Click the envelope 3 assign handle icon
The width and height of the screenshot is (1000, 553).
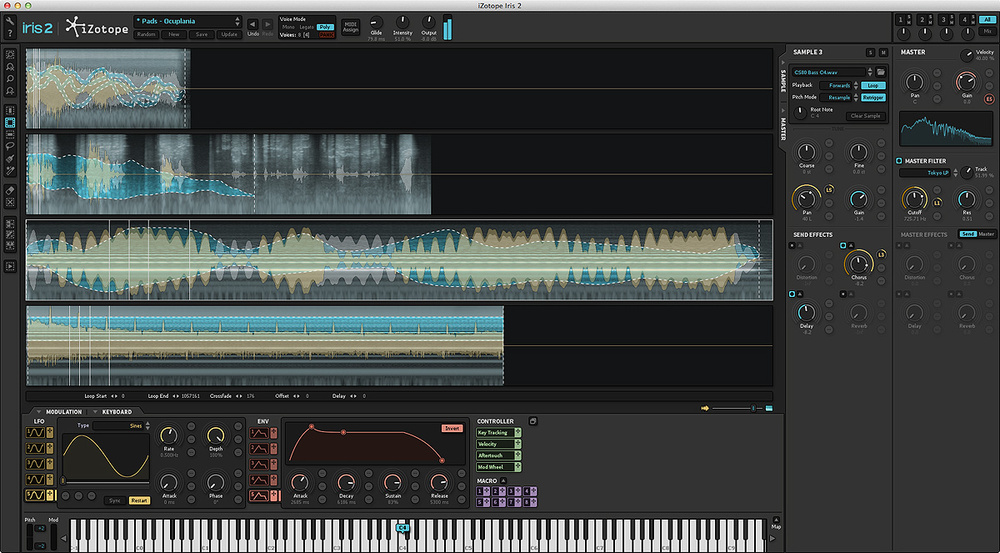274,464
